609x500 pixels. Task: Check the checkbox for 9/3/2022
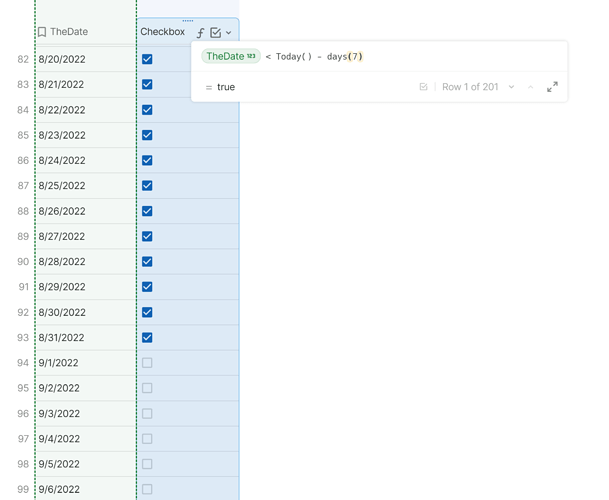click(147, 413)
